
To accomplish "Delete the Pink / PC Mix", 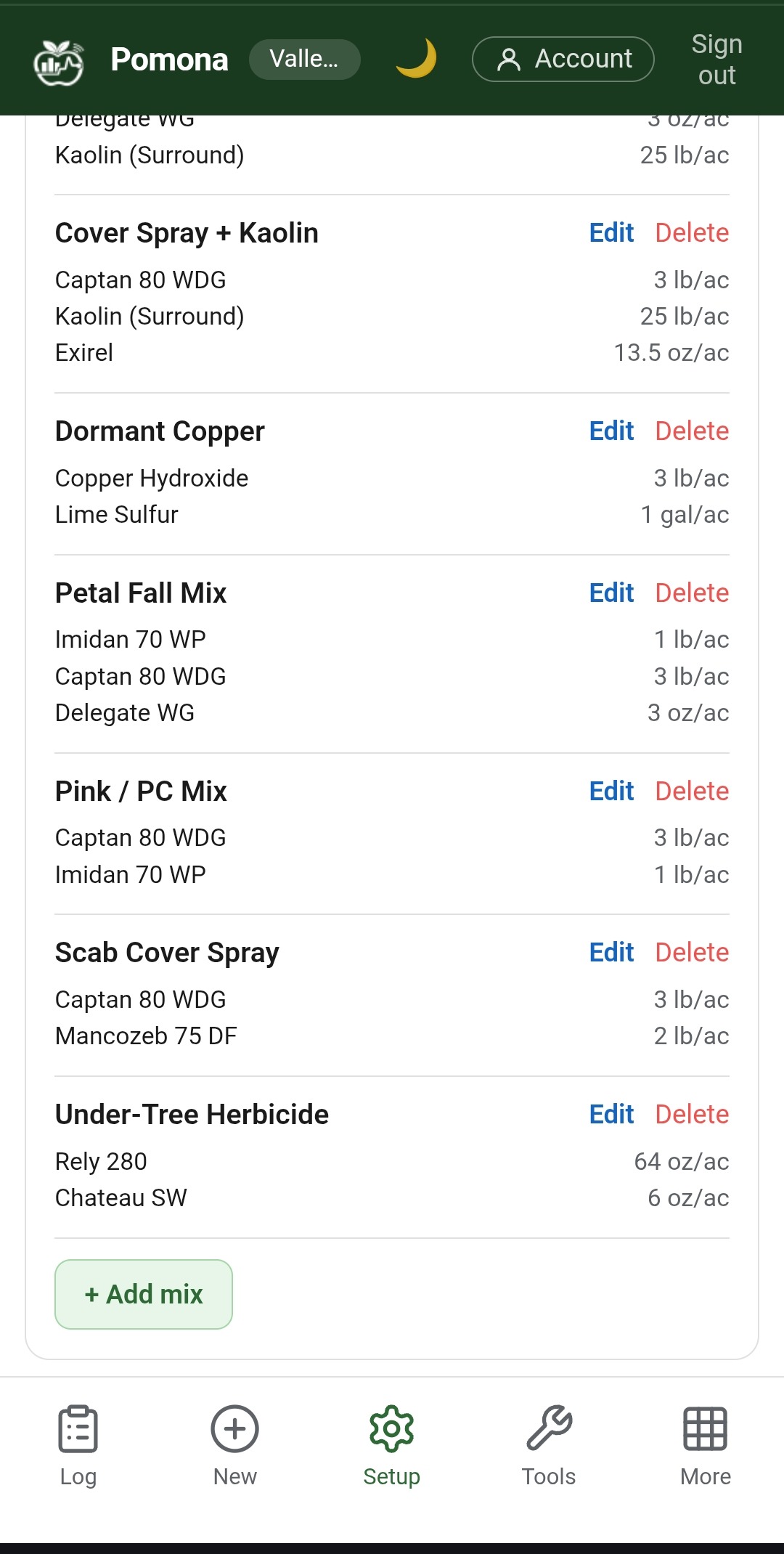I will pyautogui.click(x=692, y=792).
